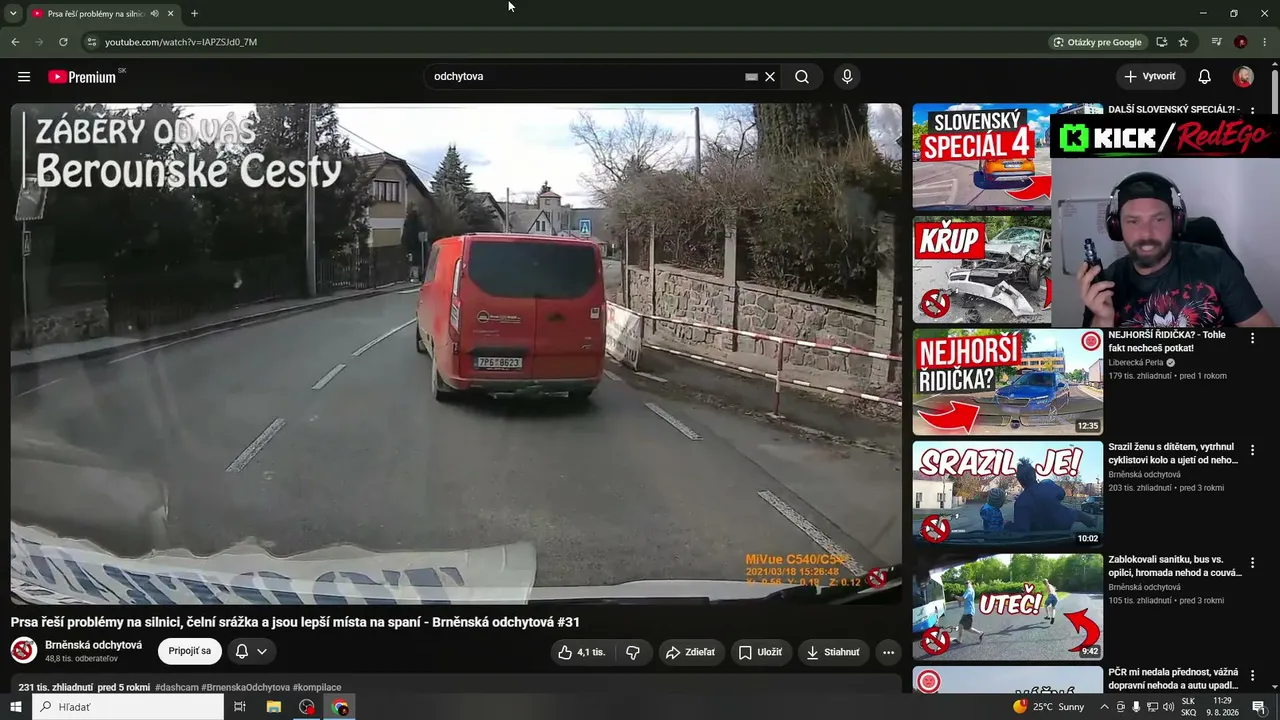Viewport: 1280px width, 720px height.
Task: Click the video player to toggle playback
Action: click(456, 353)
